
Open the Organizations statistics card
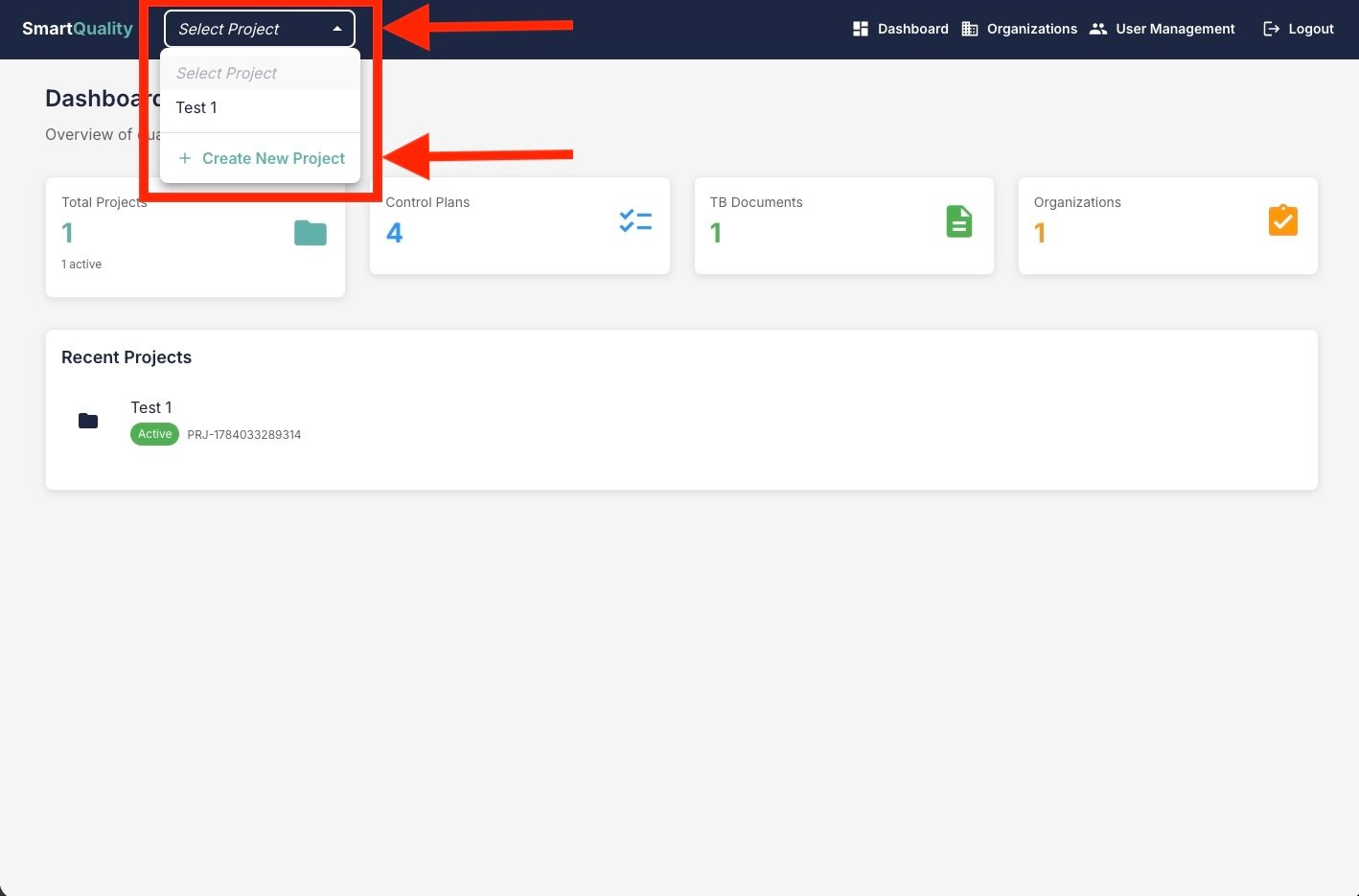[x=1168, y=226]
